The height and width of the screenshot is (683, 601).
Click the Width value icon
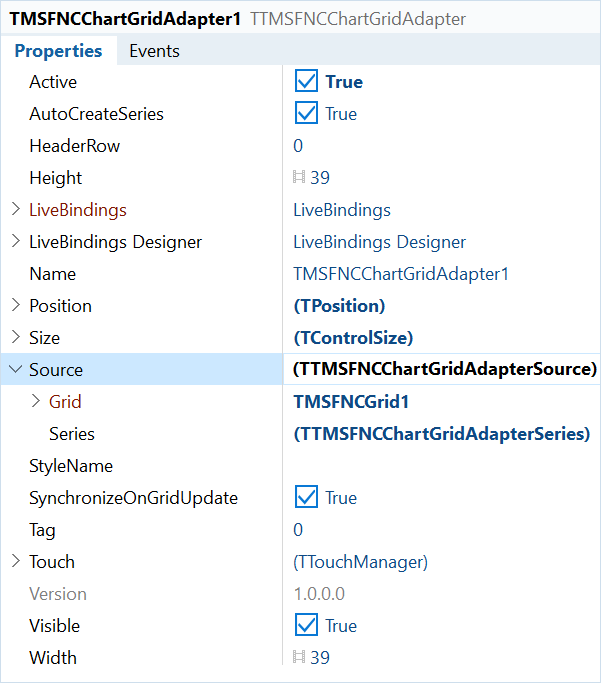pos(299,657)
